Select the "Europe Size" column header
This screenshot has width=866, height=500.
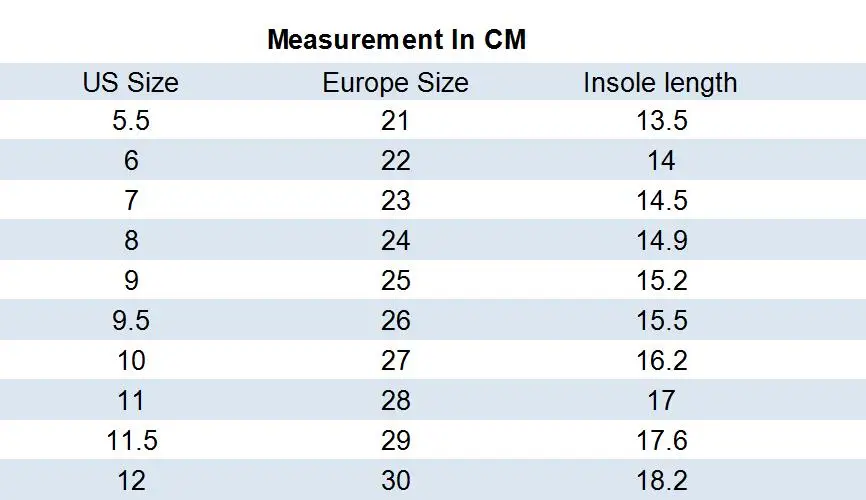click(x=395, y=82)
